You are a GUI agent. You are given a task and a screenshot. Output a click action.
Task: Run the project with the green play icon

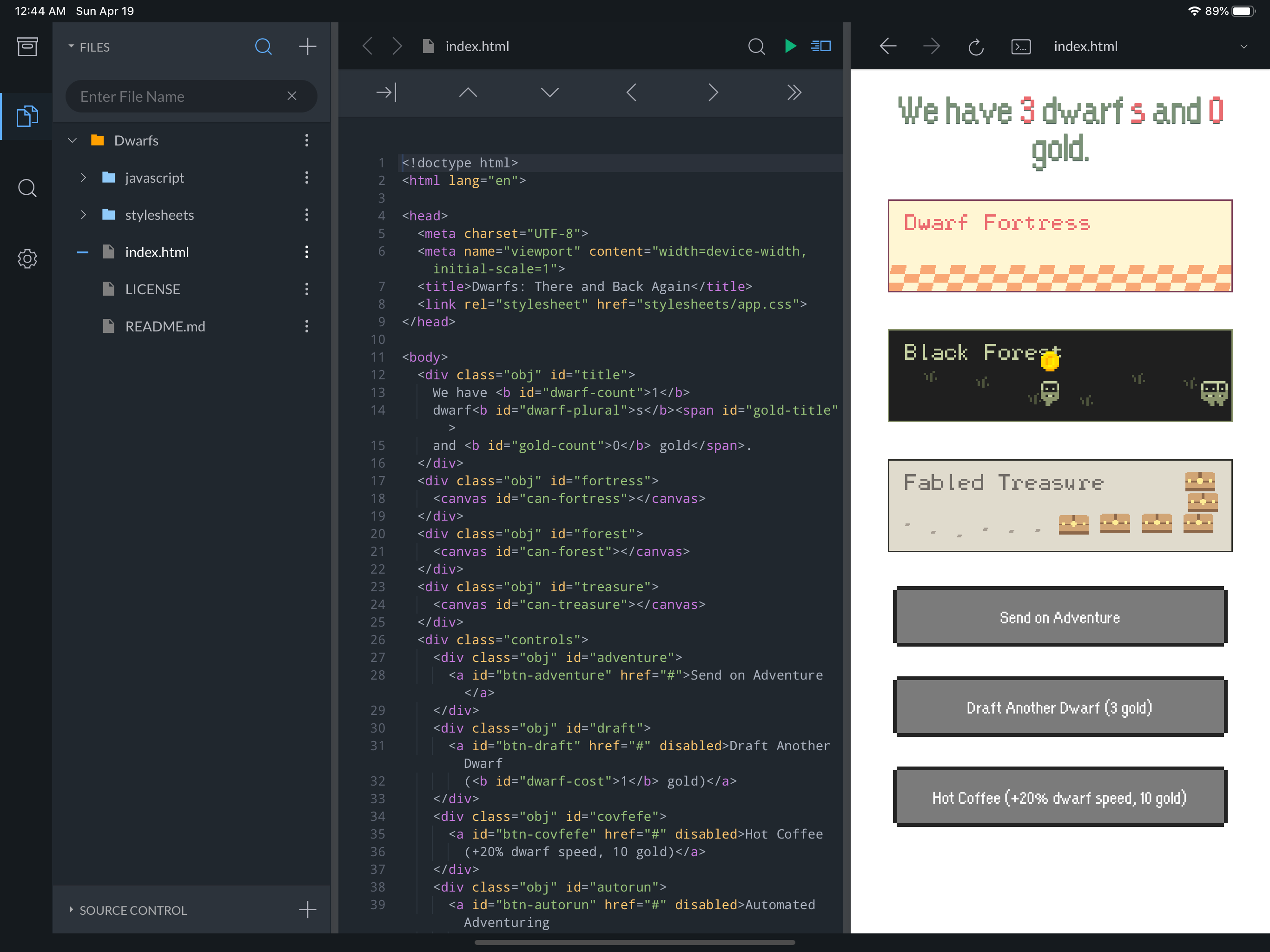(790, 46)
